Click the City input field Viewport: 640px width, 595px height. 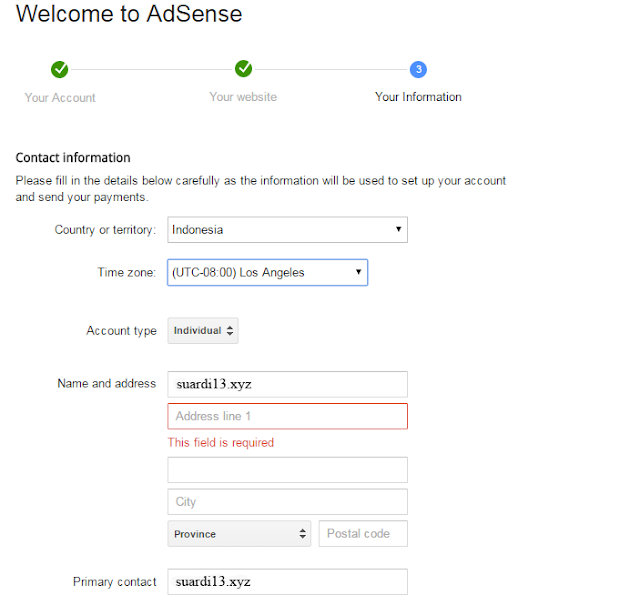[287, 502]
